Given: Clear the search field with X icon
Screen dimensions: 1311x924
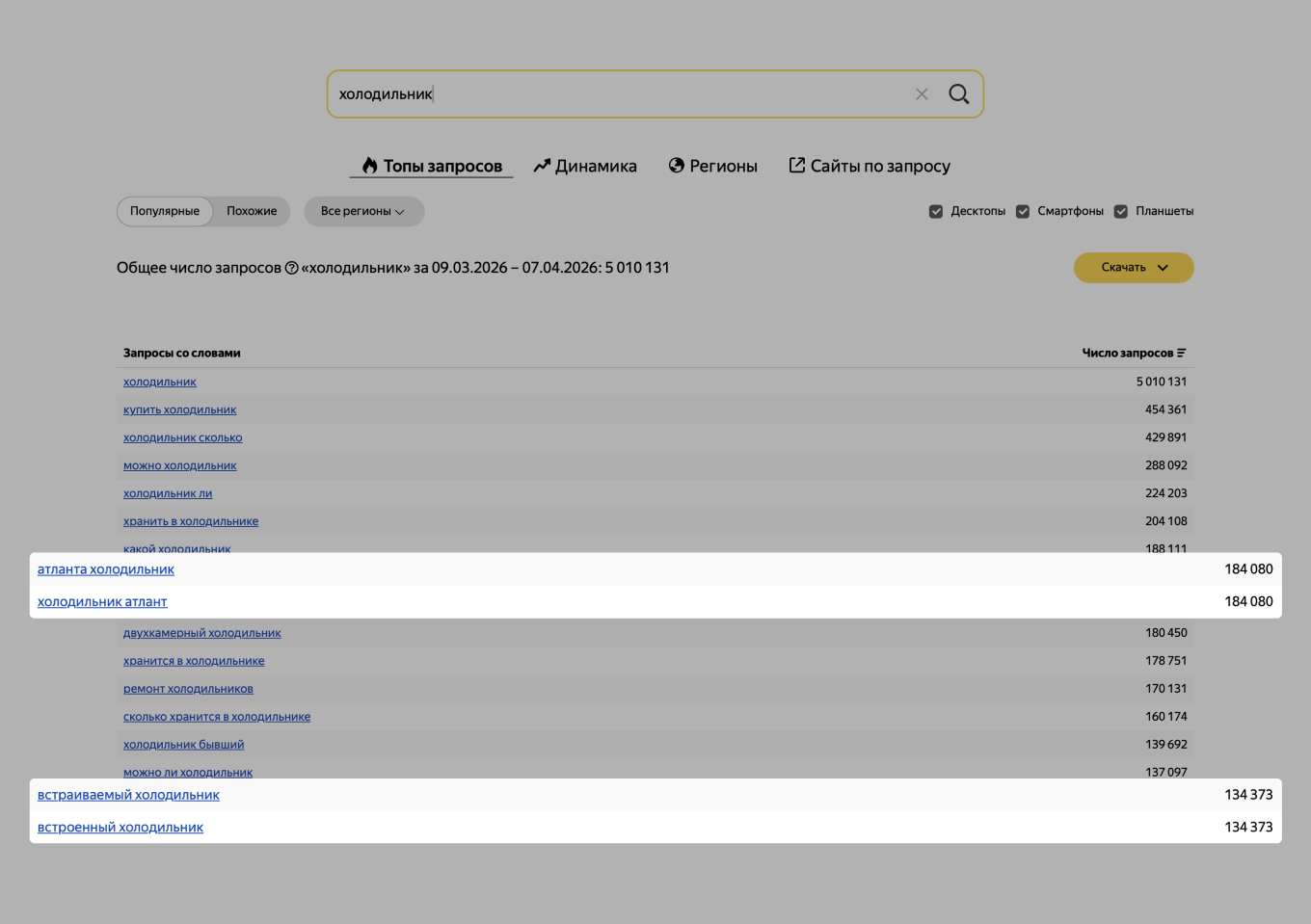Looking at the screenshot, I should pyautogui.click(x=922, y=94).
